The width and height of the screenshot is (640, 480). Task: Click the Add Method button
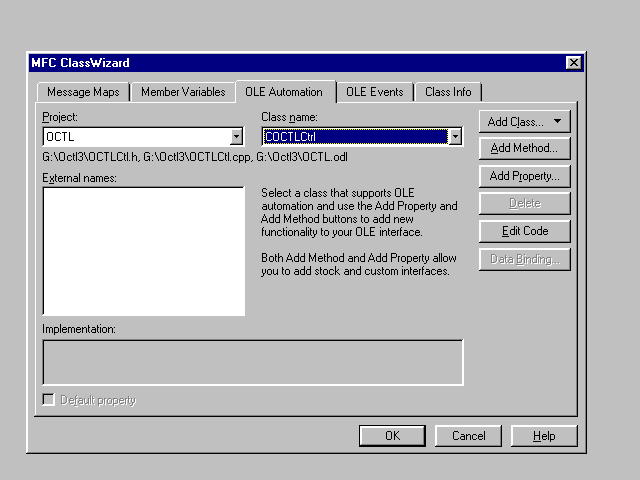tap(524, 149)
